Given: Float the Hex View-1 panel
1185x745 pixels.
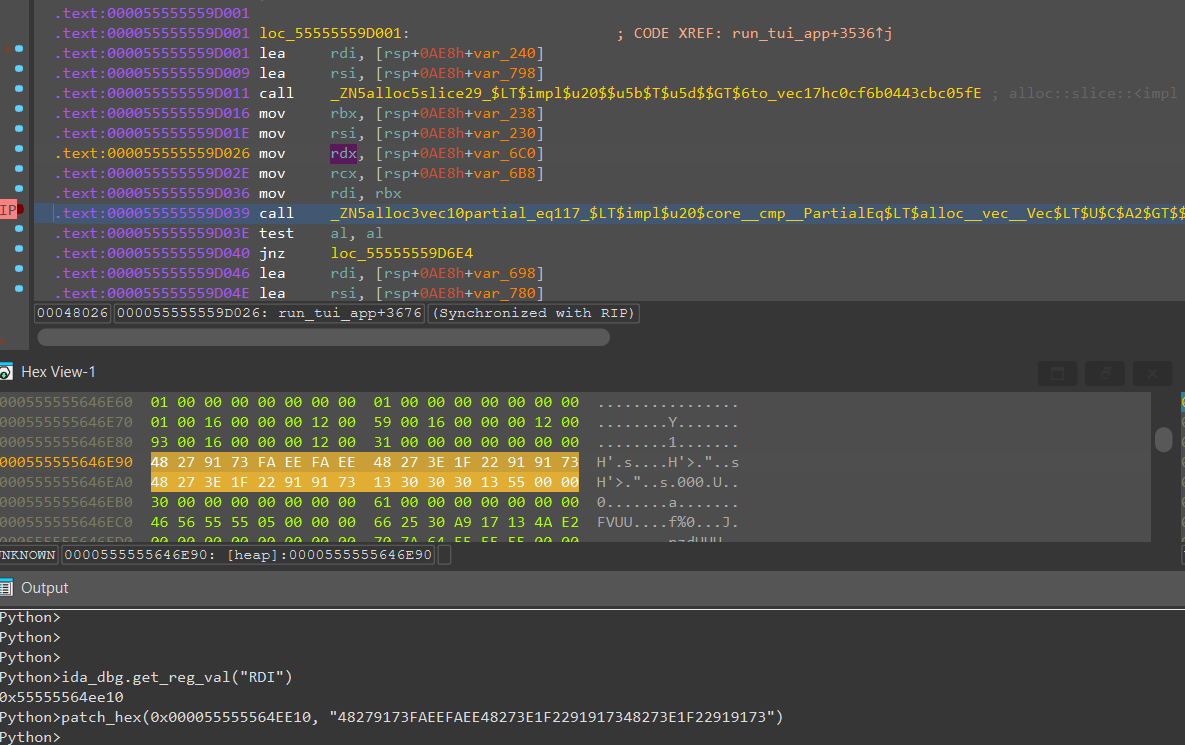Looking at the screenshot, I should [x=1105, y=373].
